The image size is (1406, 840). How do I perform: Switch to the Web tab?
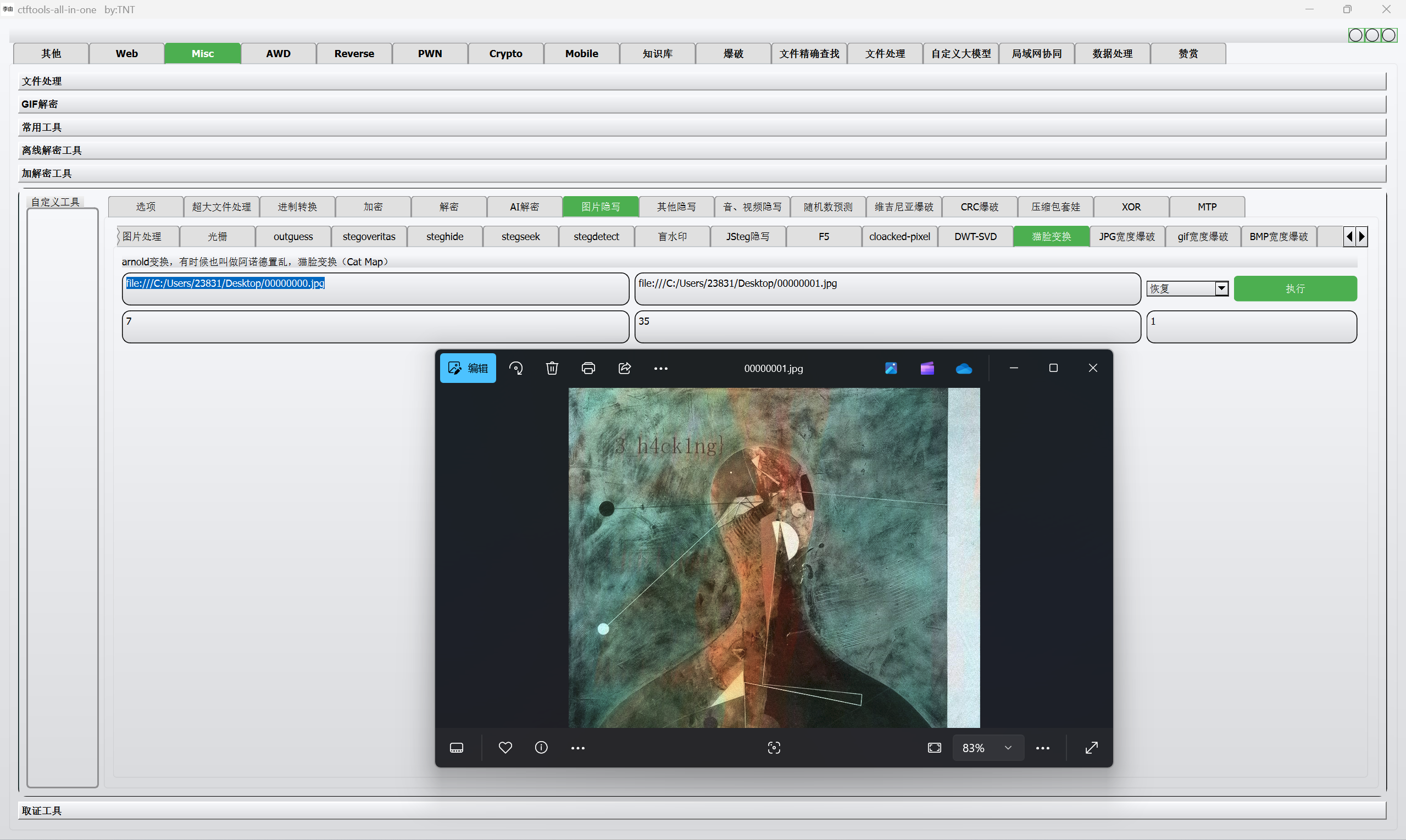127,54
